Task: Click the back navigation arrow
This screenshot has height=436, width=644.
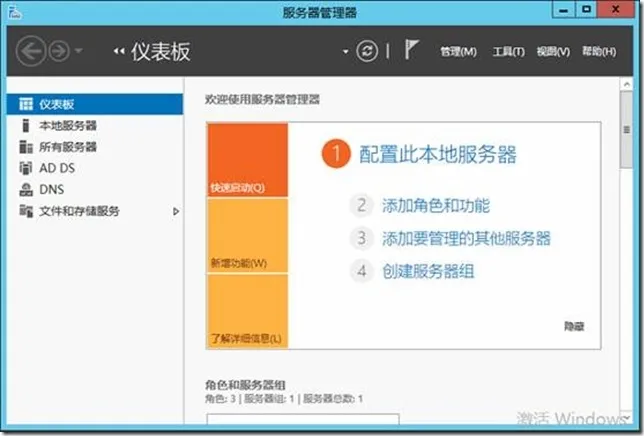Action: [x=31, y=51]
